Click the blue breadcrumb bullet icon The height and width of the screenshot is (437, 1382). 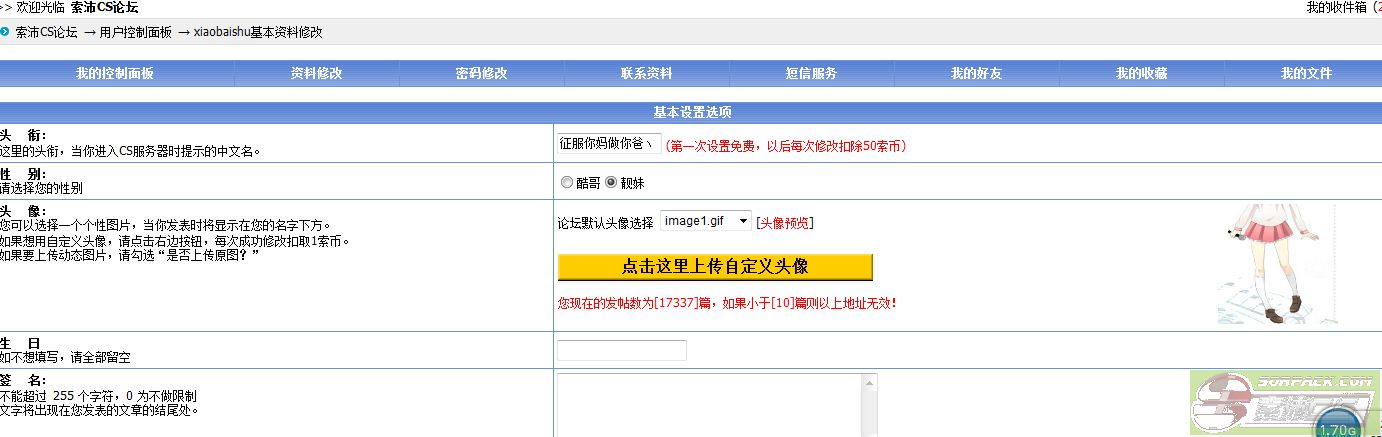point(5,32)
